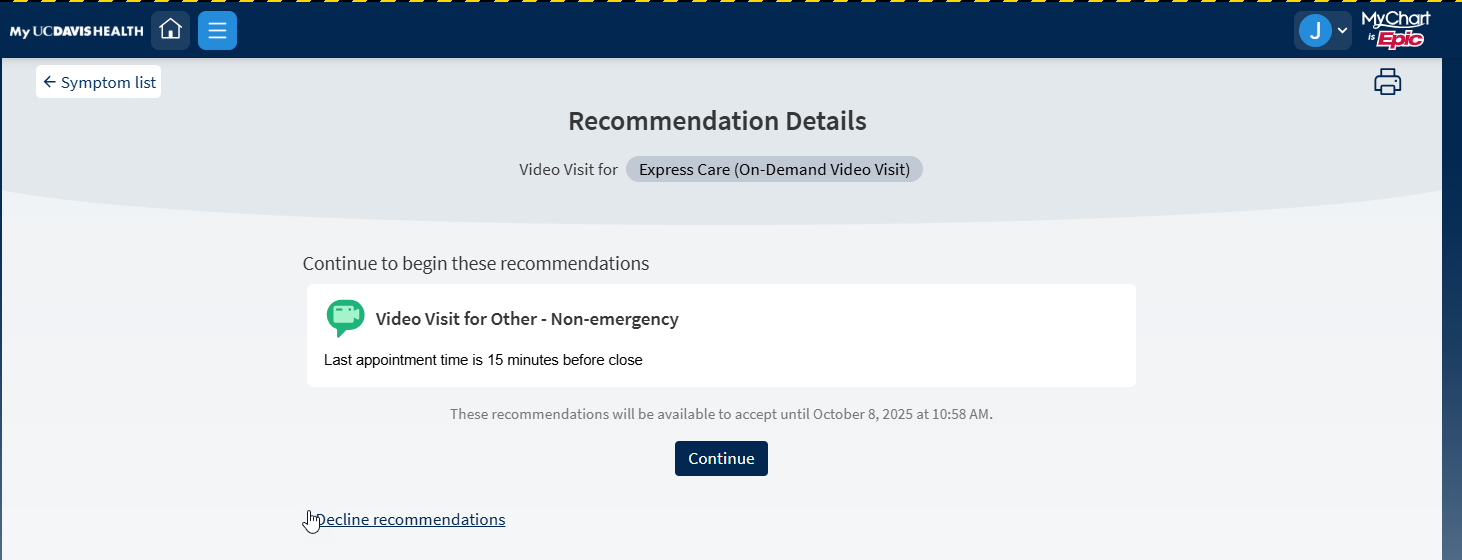Go to the home page via house icon

[x=170, y=30]
